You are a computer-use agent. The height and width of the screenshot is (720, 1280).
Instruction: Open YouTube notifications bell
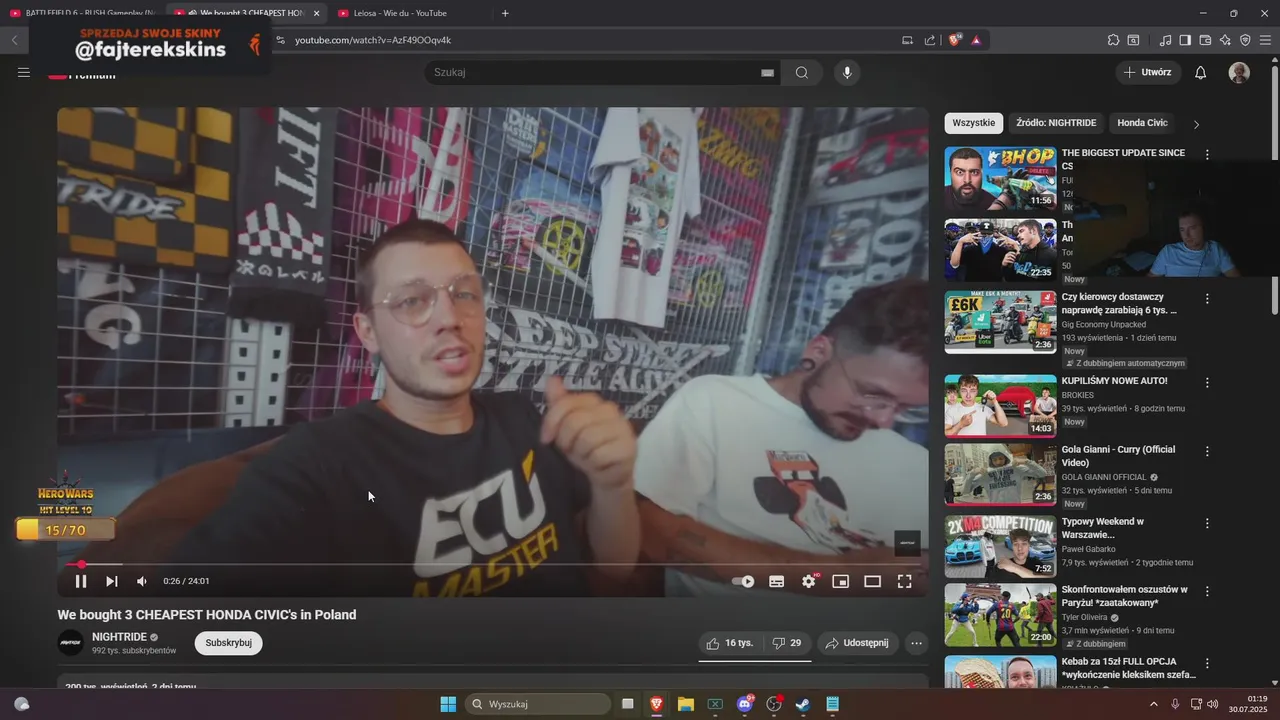[1201, 72]
